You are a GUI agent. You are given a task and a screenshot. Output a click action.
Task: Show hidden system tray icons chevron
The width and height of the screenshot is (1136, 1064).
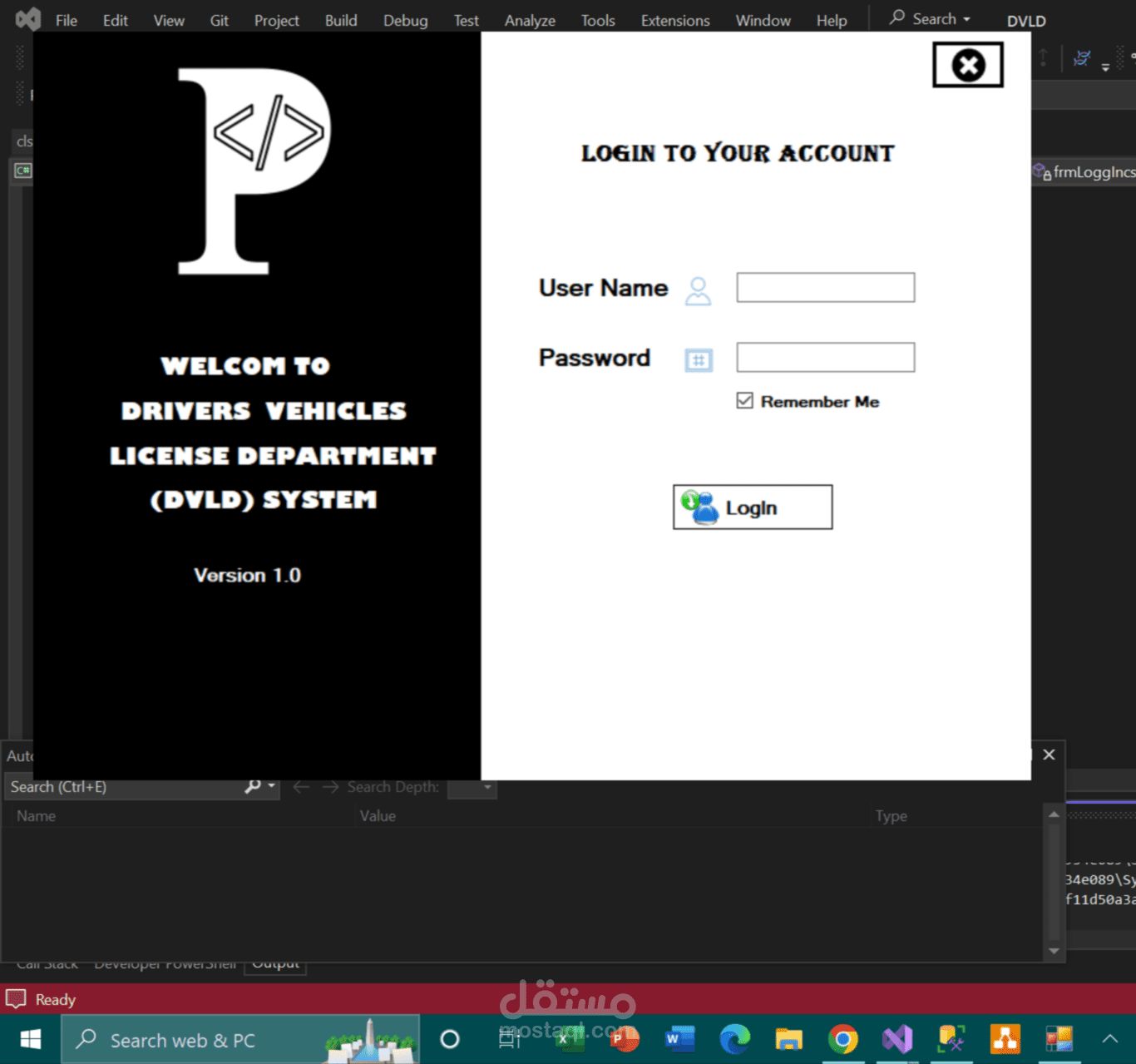1110,1039
